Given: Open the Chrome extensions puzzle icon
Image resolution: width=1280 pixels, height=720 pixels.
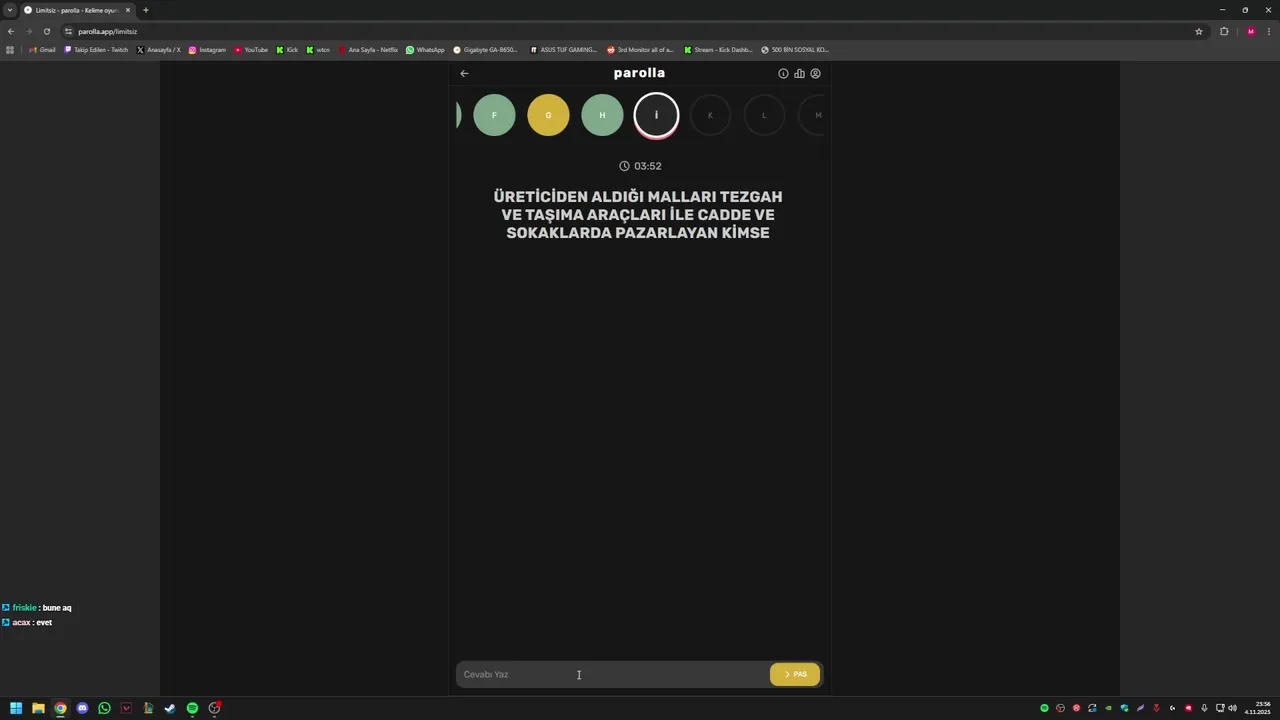Looking at the screenshot, I should tap(1224, 31).
